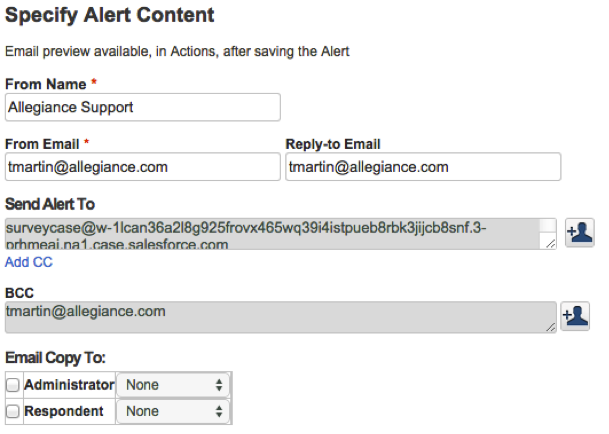Select the Reply-to Email input box

[x=423, y=167]
